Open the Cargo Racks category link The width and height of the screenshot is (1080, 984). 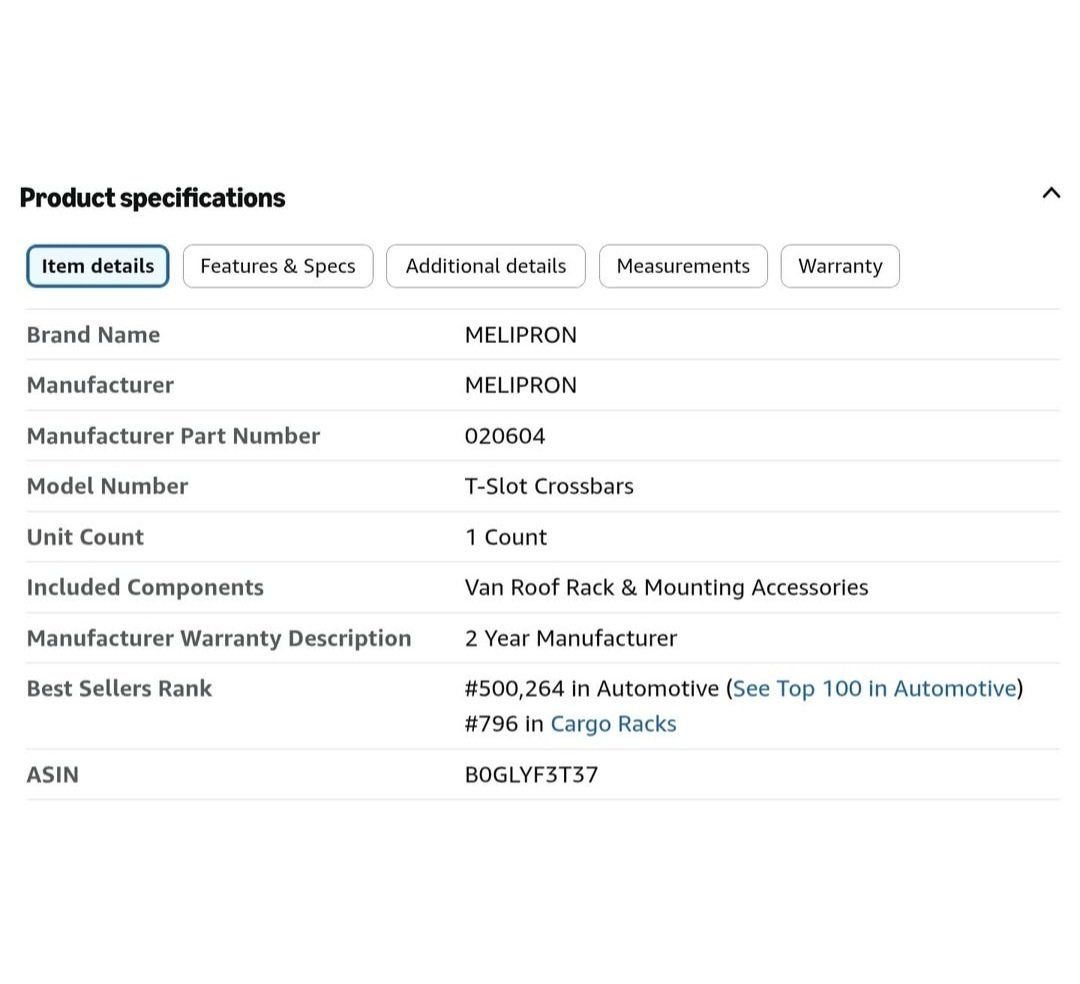613,724
